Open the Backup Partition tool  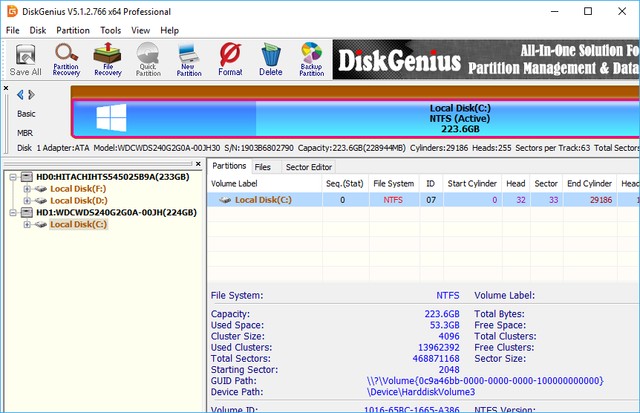click(x=311, y=60)
